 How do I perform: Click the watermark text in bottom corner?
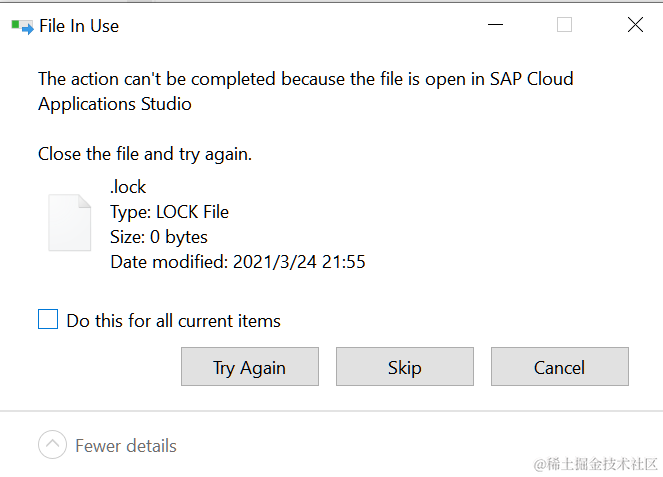pos(596,463)
